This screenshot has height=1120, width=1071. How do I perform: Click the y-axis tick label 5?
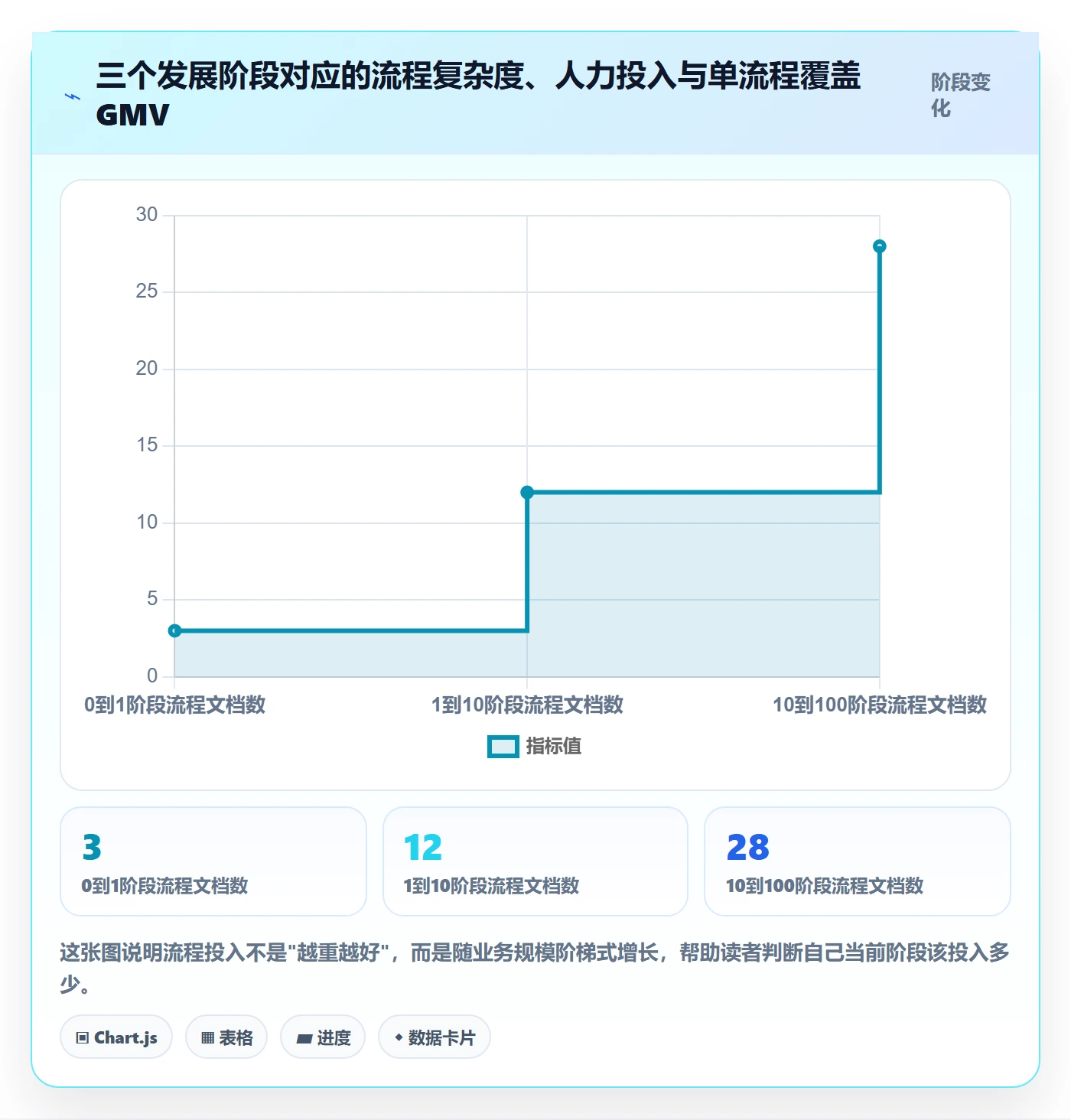pos(152,599)
